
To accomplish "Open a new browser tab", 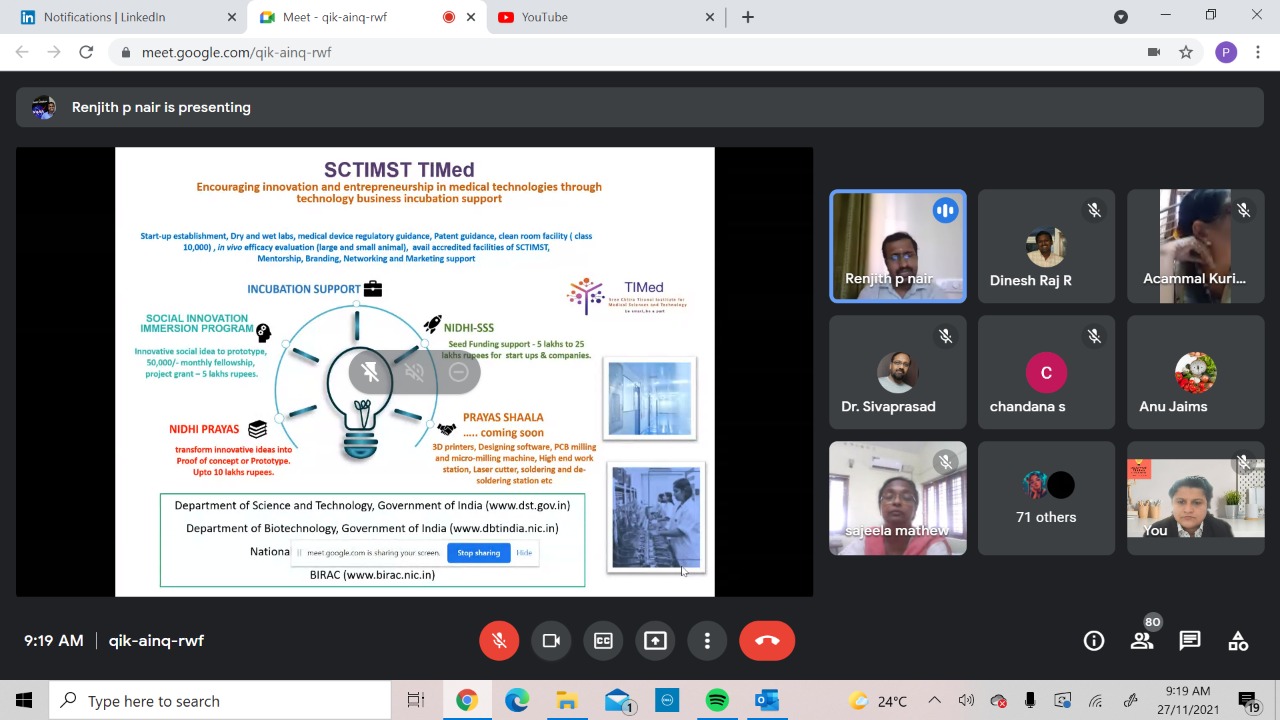I will click(747, 17).
